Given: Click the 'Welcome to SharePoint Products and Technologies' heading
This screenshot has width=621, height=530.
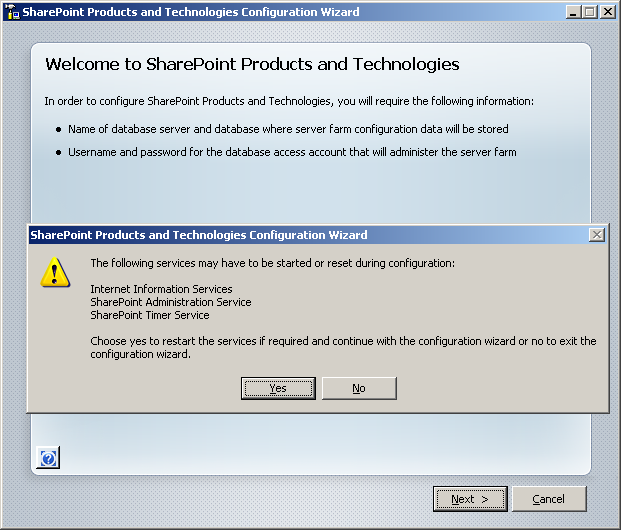Looking at the screenshot, I should click(x=252, y=64).
